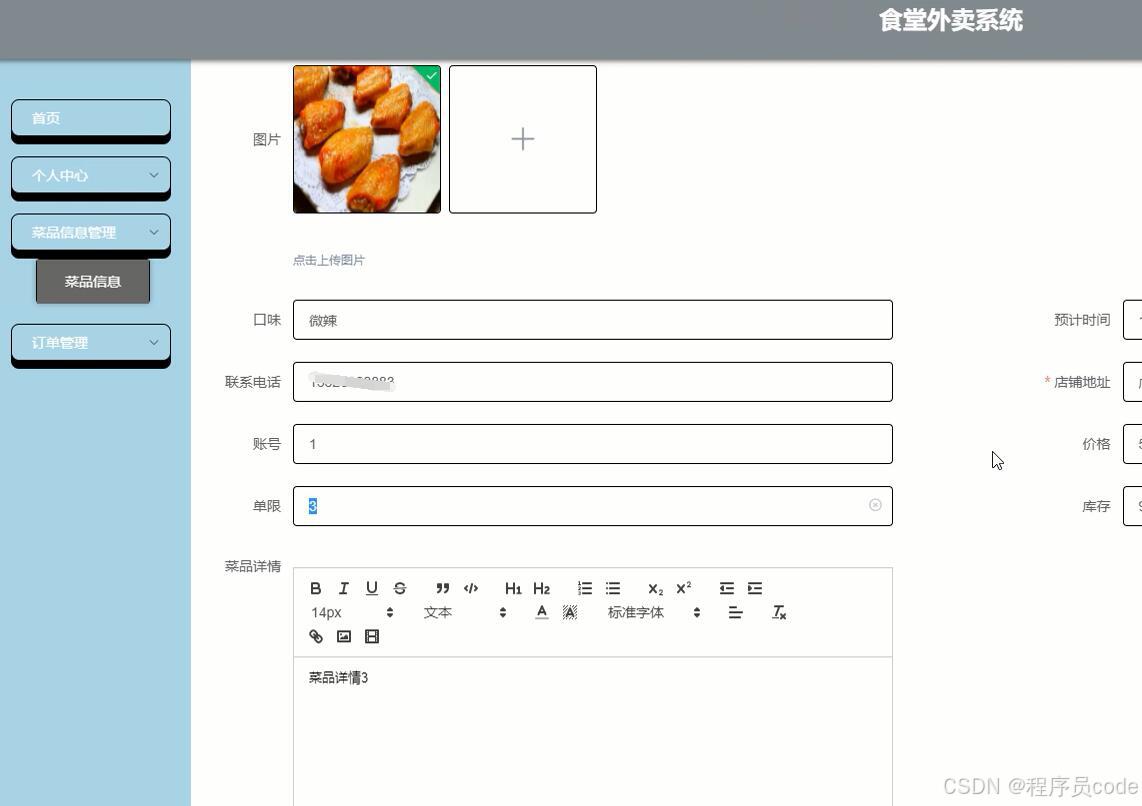Click into the 菜品详情 editor text area
Image resolution: width=1142 pixels, height=806 pixels.
tap(593, 731)
